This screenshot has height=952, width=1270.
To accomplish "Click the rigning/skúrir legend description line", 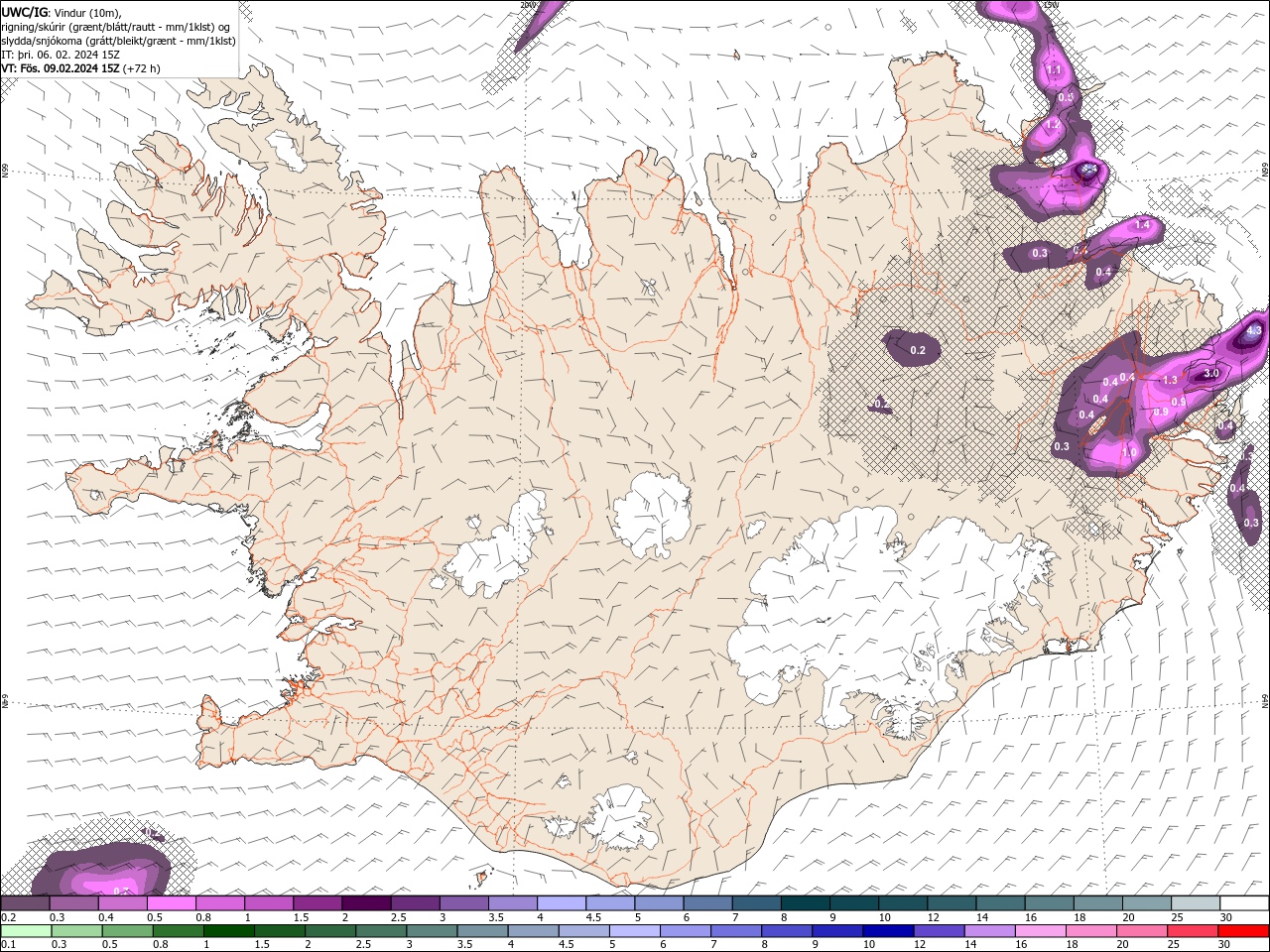I will [x=116, y=27].
